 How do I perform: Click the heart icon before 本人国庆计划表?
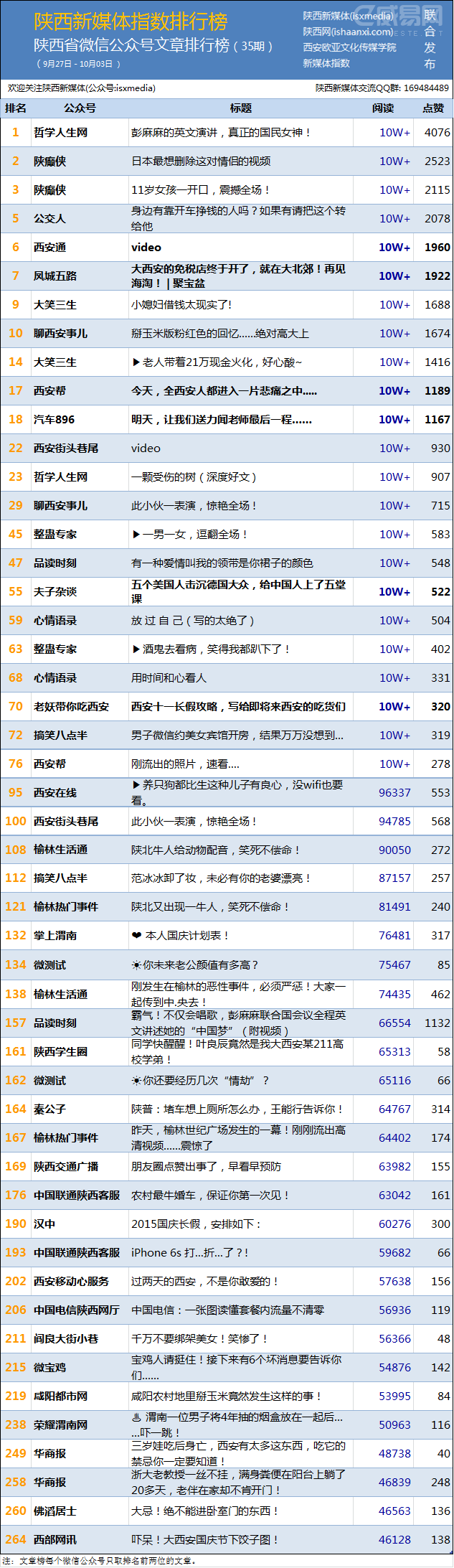tap(136, 936)
